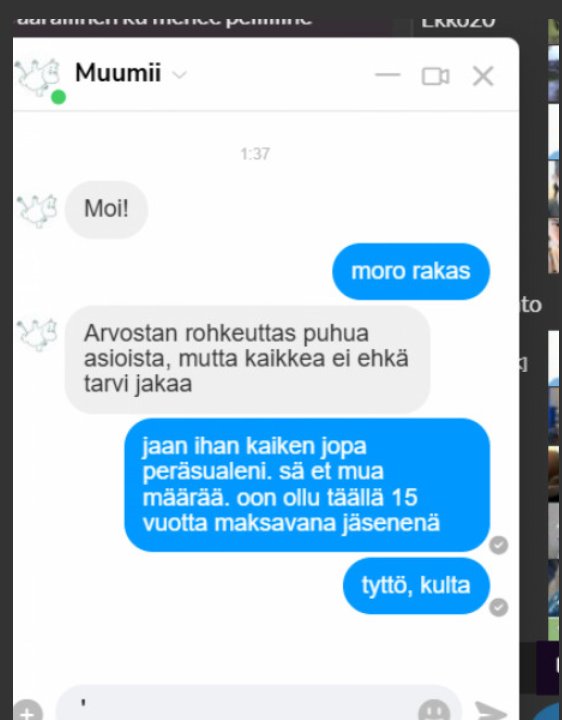Click the delivered checkmark beside 'tyttö, kulta'
This screenshot has width=562, height=720.
(x=499, y=608)
